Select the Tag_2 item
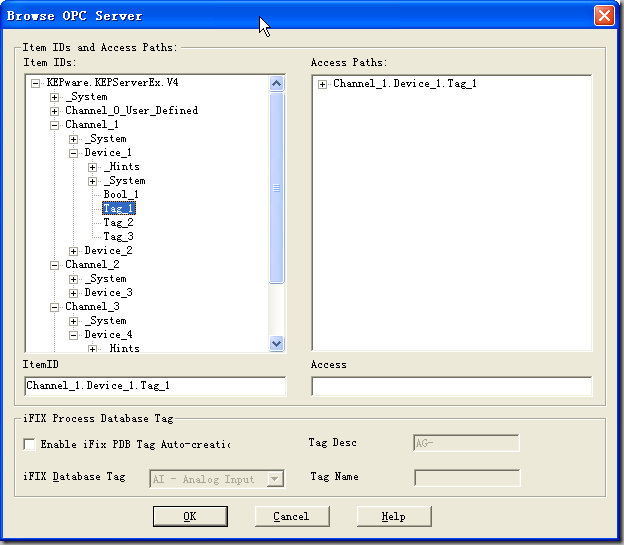This screenshot has height=545, width=624. (118, 223)
